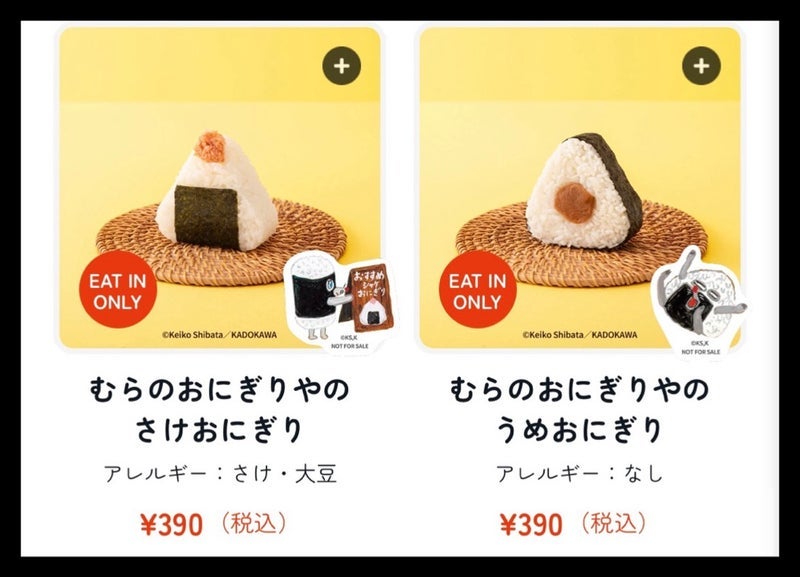Select the salmon-topped onigiri photo
The image size is (800, 577).
pos(218,191)
